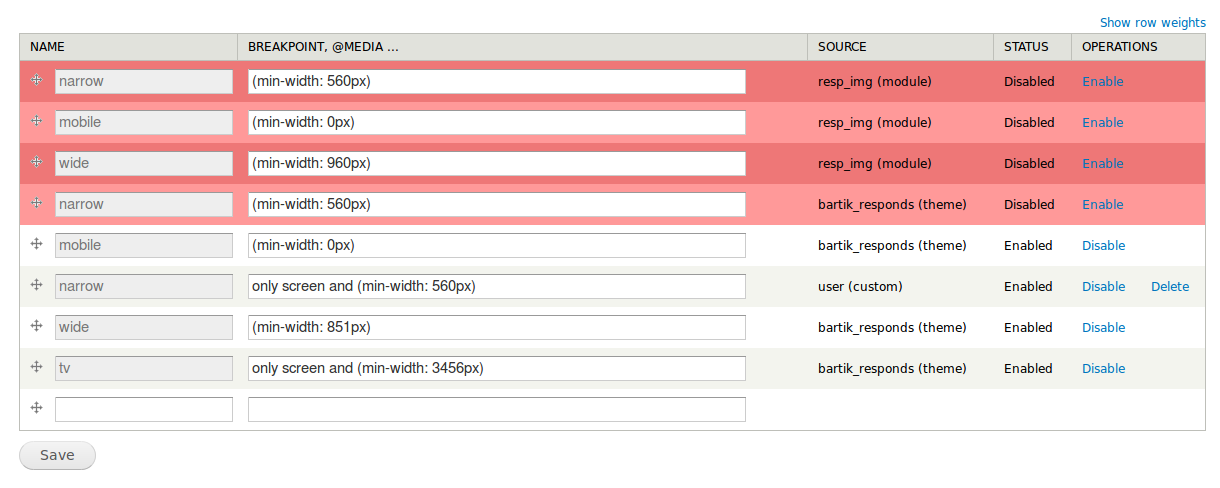Focus the empty new breakpoint name field
Image resolution: width=1220 pixels, height=488 pixels.
(144, 409)
